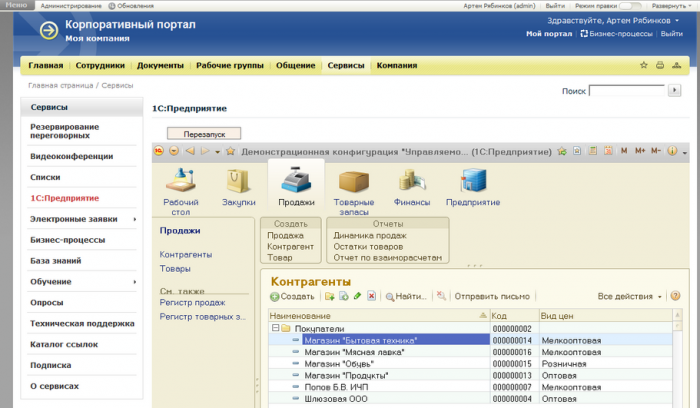700x408 pixels.
Task: Click the portal favorites star icon
Action: [x=644, y=65]
